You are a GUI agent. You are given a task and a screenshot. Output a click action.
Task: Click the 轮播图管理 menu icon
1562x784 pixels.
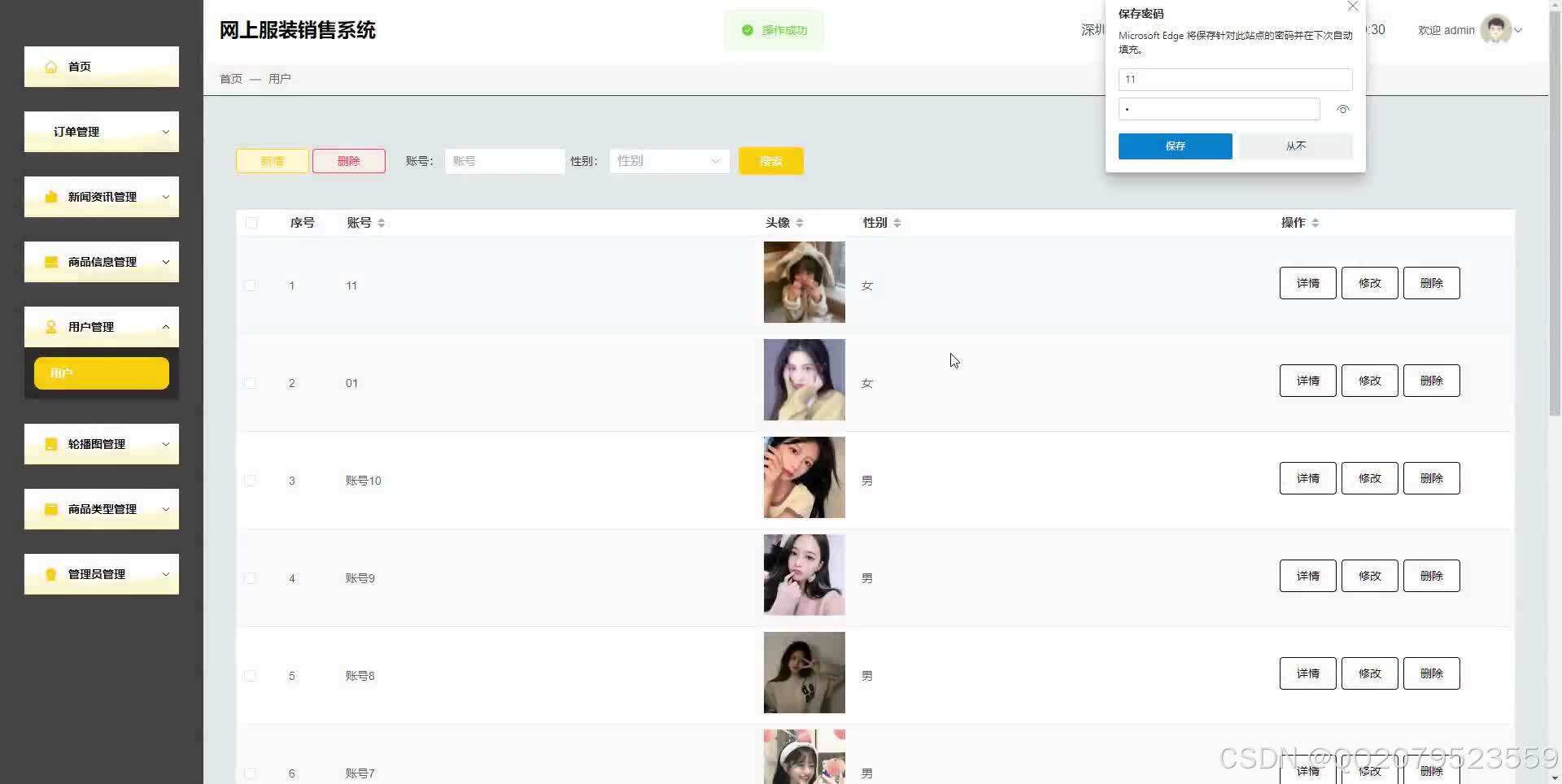click(x=51, y=444)
